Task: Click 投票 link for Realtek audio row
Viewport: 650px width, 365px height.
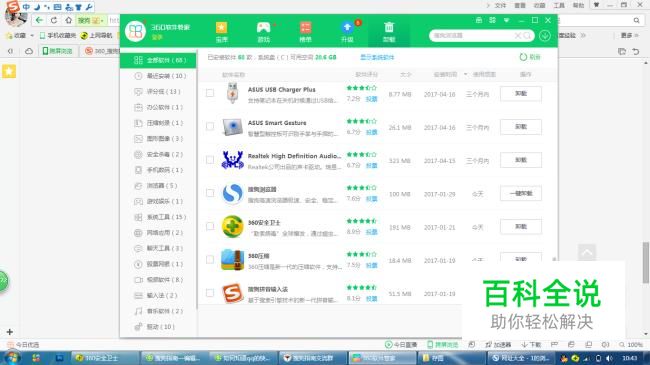Action: click(371, 165)
